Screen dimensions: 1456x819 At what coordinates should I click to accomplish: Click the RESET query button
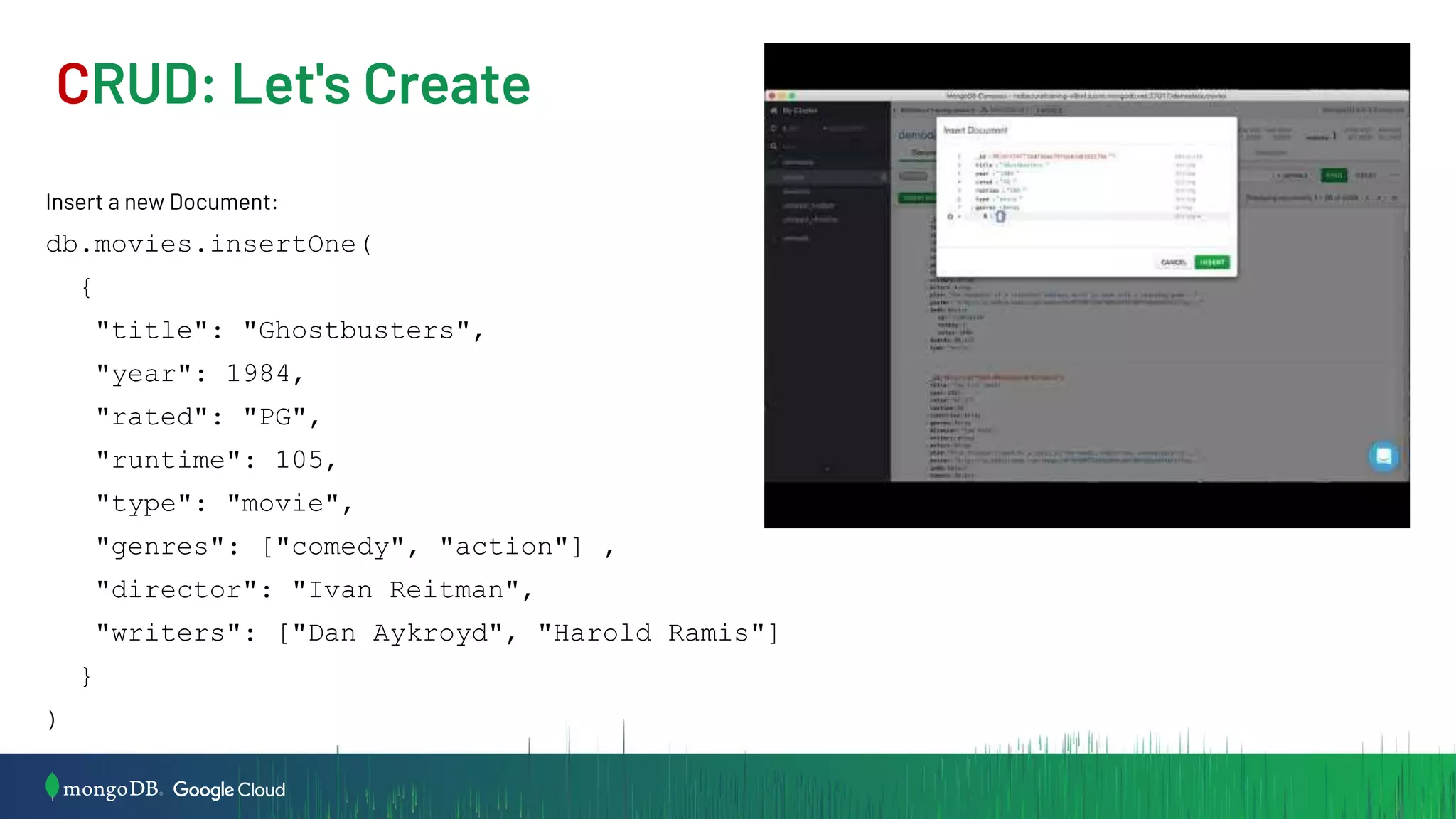click(x=1365, y=176)
